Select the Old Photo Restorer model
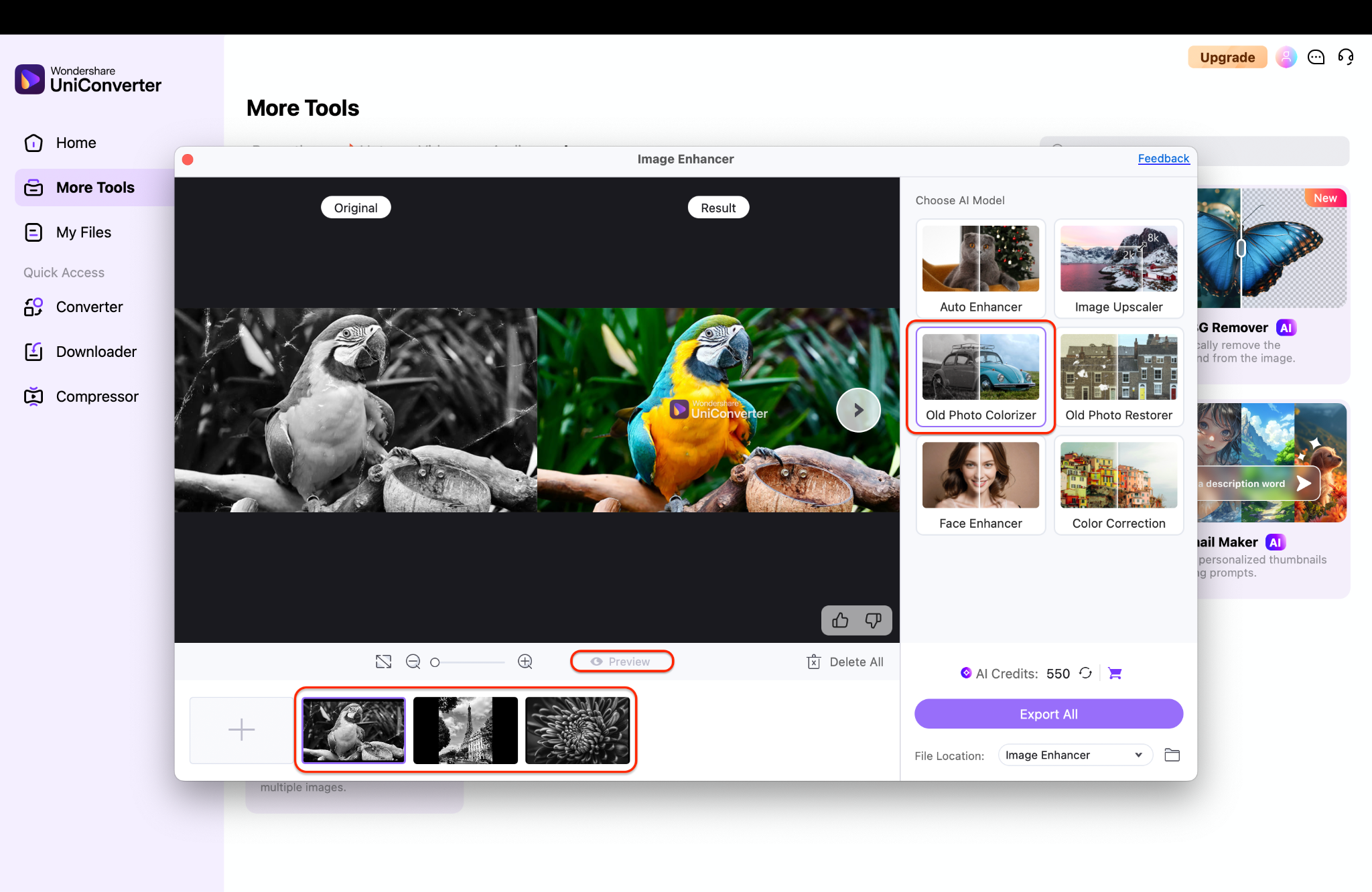 [1118, 378]
